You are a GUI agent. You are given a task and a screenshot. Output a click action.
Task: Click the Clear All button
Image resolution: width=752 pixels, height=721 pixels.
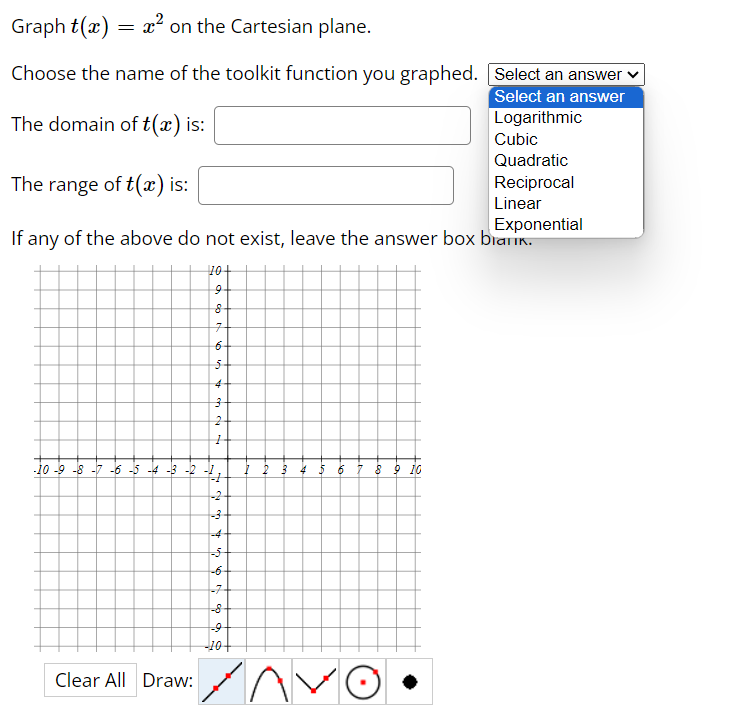pyautogui.click(x=90, y=680)
